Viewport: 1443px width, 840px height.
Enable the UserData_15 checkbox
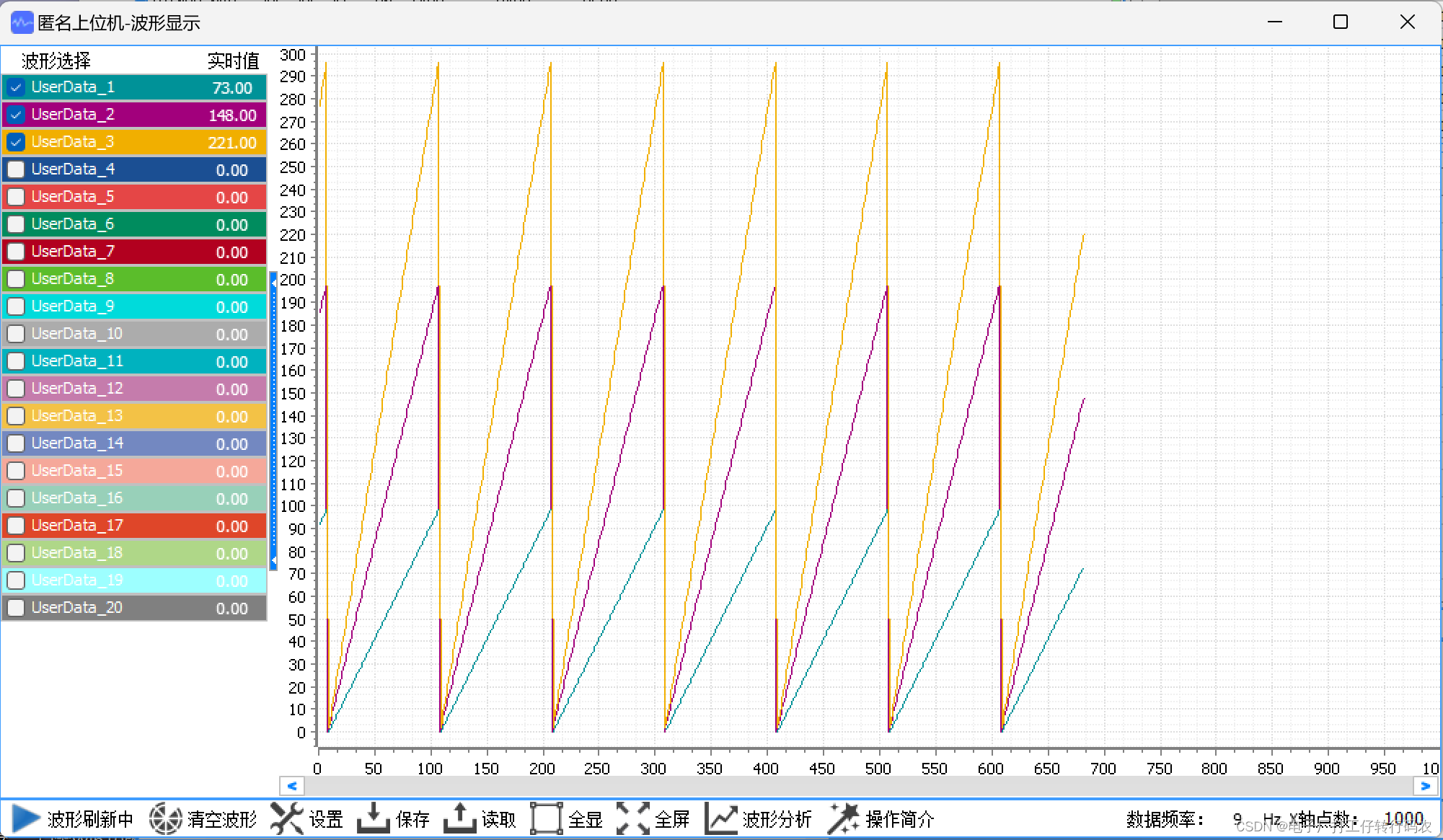tap(16, 471)
